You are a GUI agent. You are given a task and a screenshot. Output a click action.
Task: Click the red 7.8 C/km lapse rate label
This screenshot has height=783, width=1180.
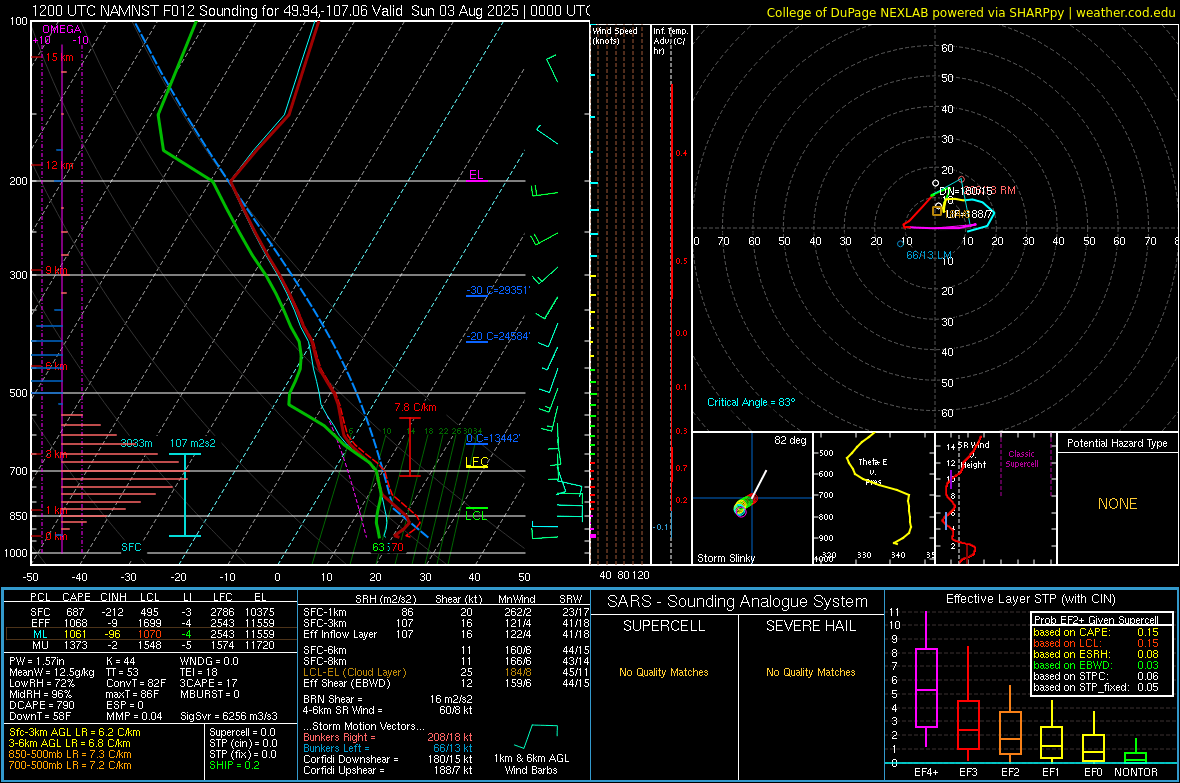[415, 407]
